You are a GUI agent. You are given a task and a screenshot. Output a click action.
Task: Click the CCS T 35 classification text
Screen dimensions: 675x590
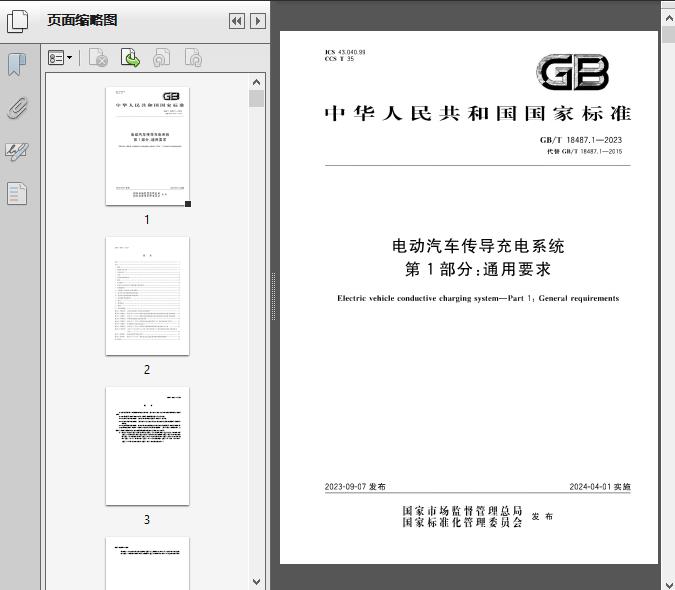tap(339, 59)
